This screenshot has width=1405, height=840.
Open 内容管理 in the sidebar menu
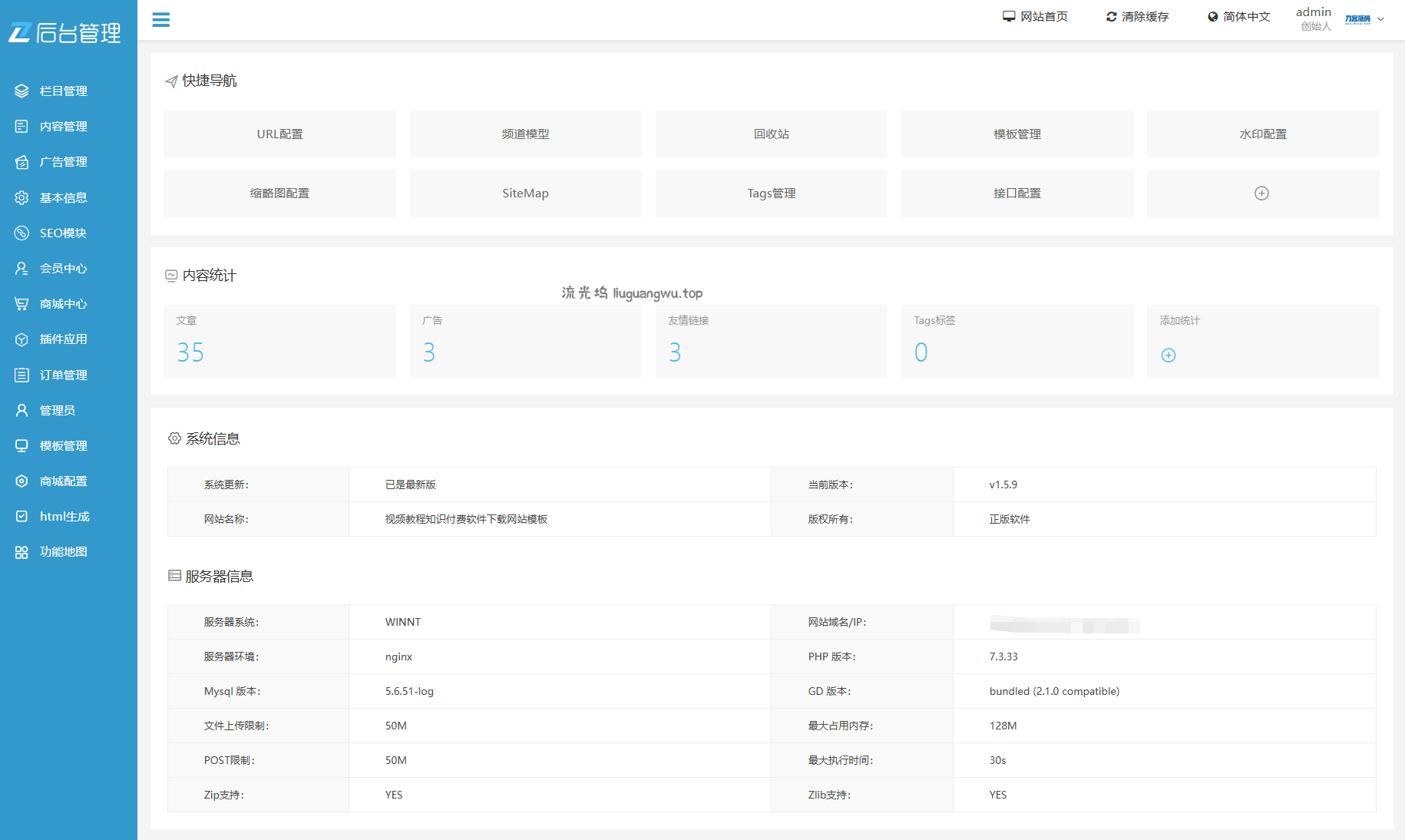(x=63, y=127)
